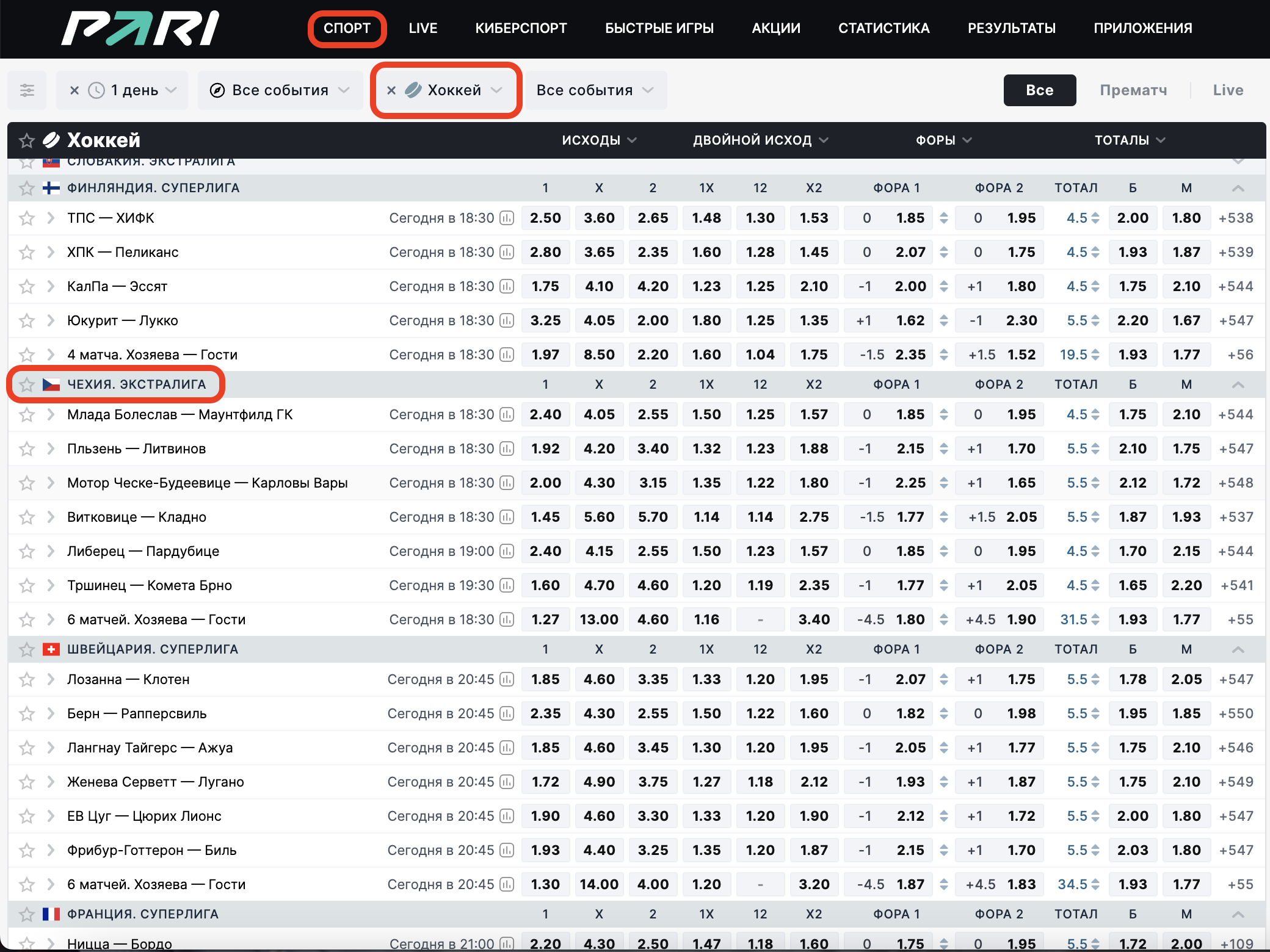This screenshot has height=952, width=1270.
Task: Open Результаты in top navigation
Action: click(x=1011, y=28)
